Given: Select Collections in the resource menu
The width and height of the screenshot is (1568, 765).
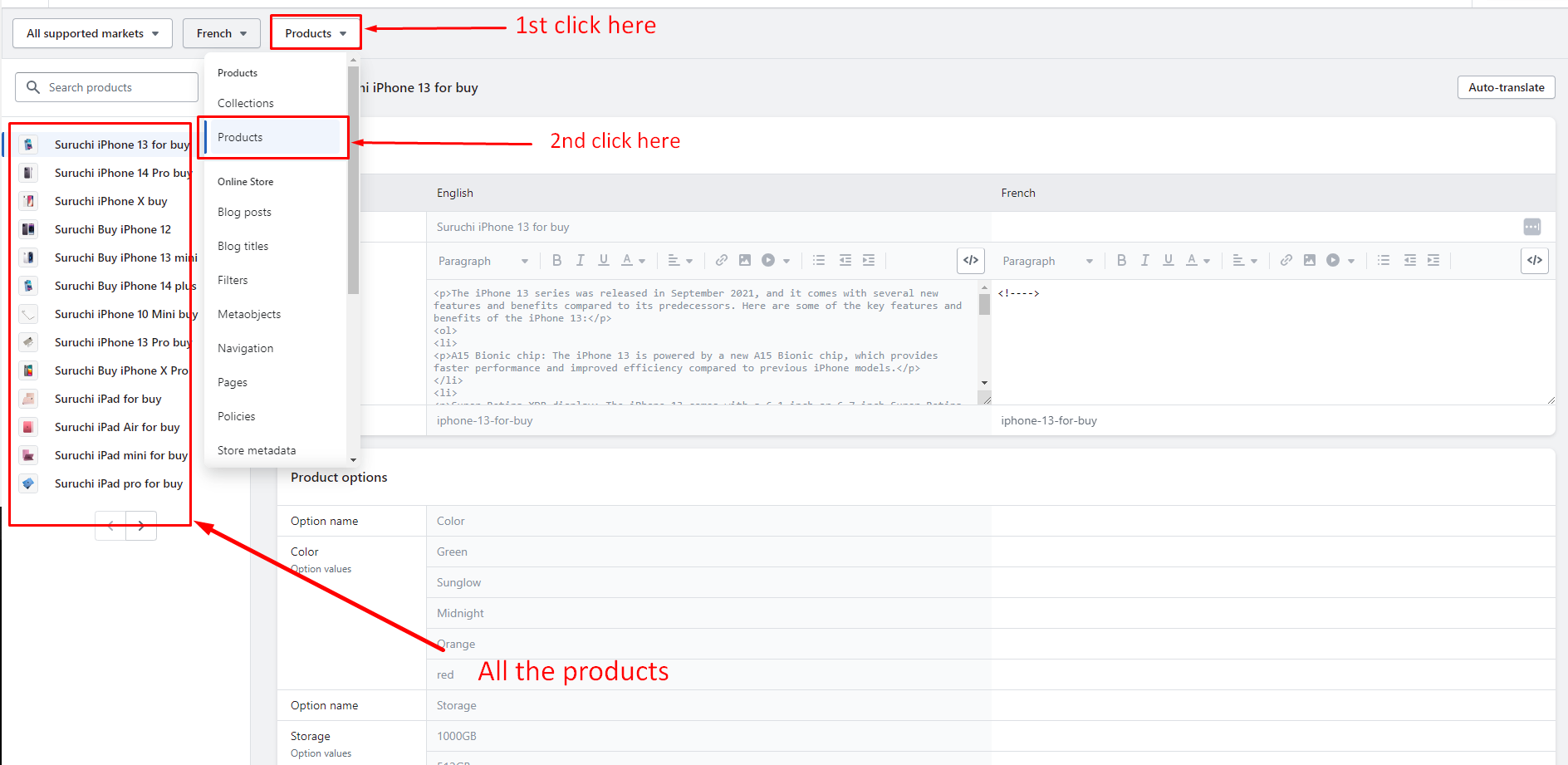Looking at the screenshot, I should coord(246,103).
